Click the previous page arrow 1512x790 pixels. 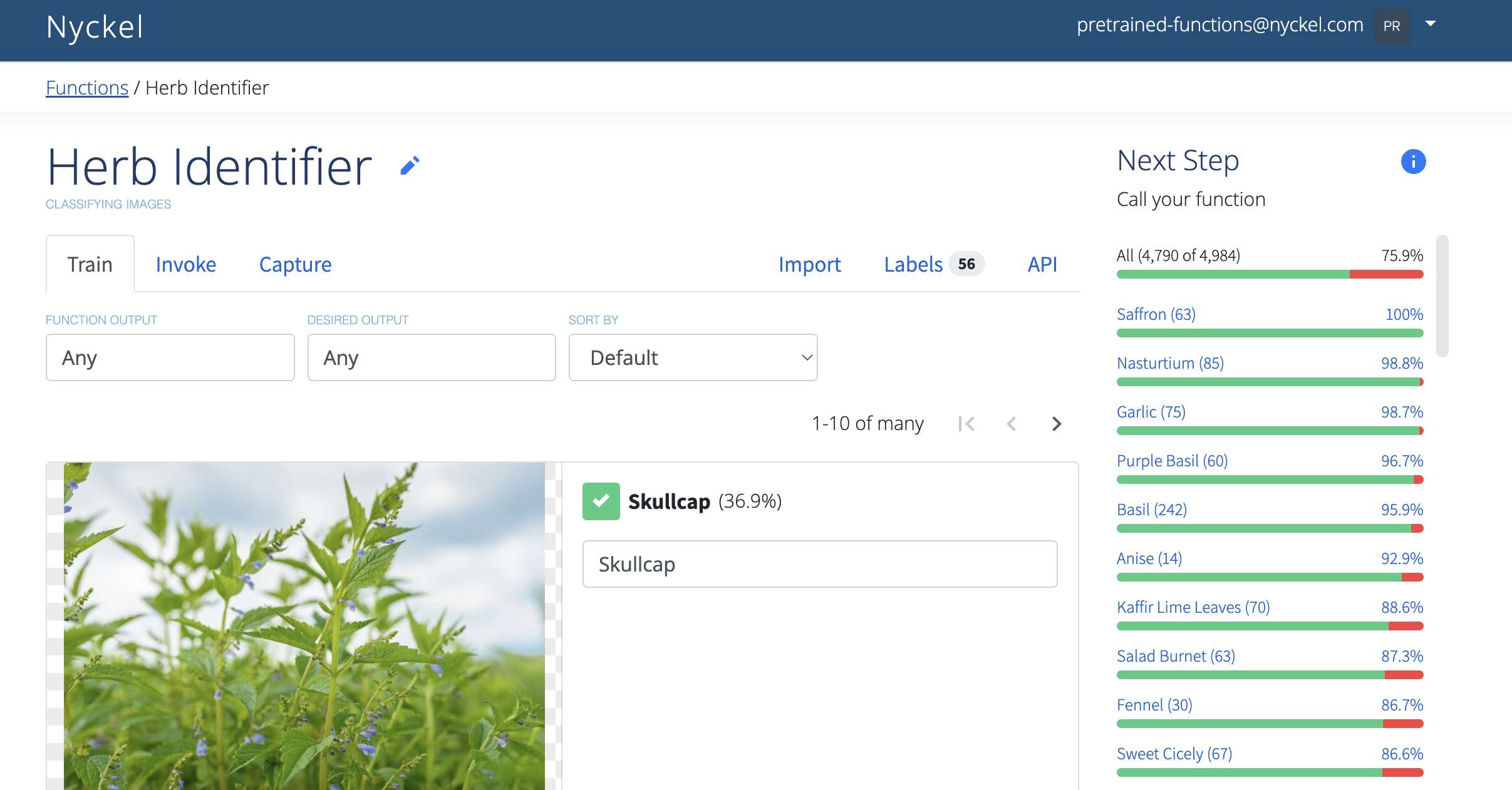click(x=1011, y=423)
